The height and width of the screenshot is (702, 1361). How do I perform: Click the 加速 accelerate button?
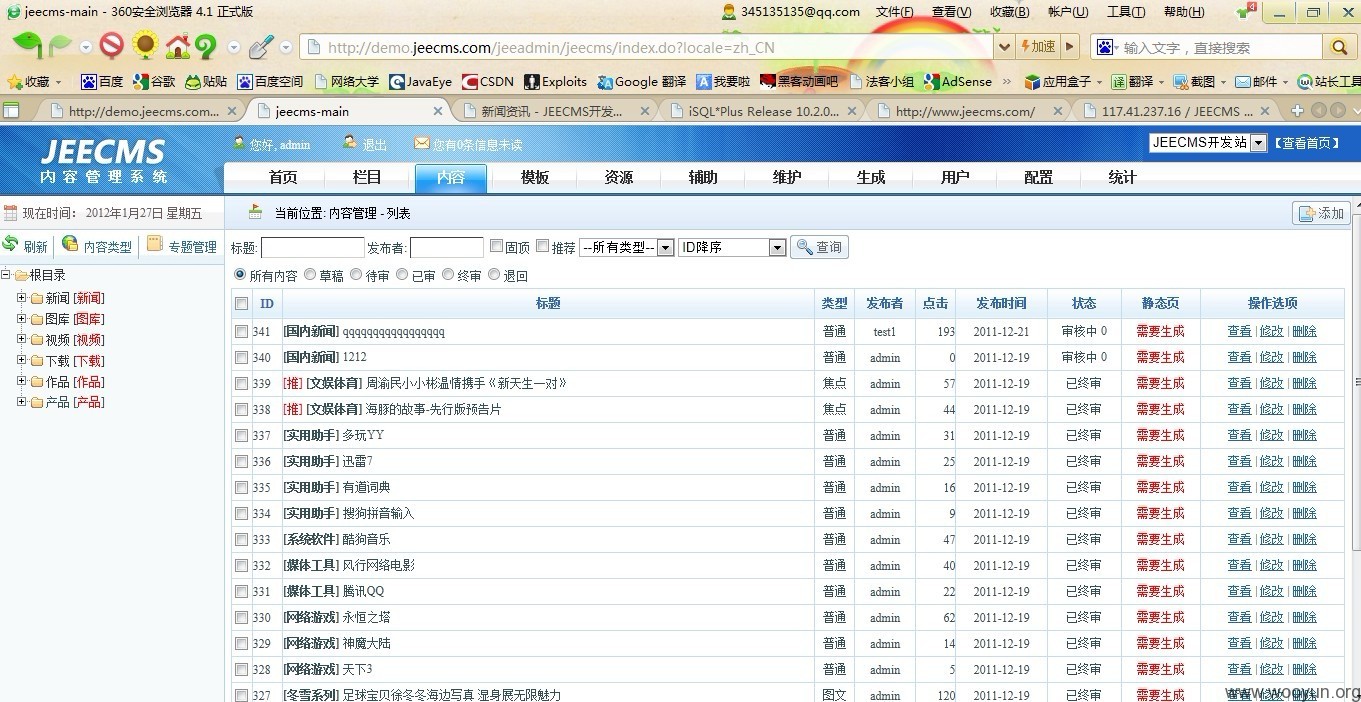1038,47
